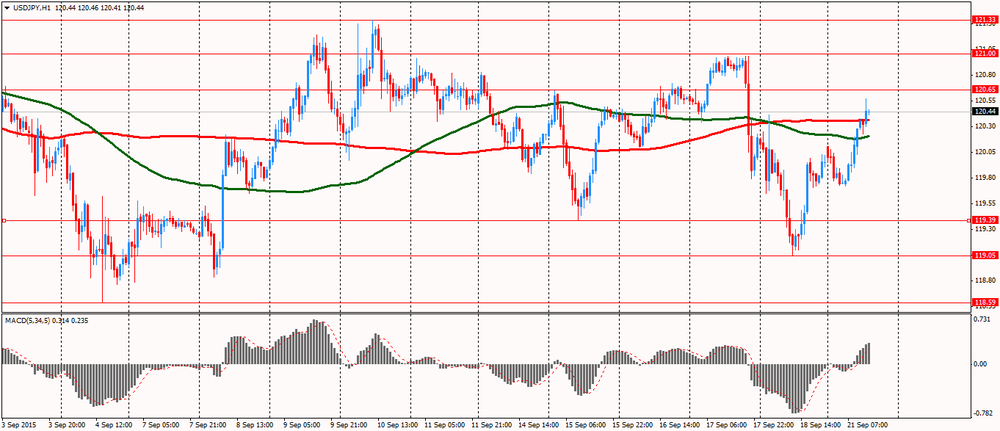Image resolution: width=1000 pixels, height=431 pixels.
Task: Click the 119.80 price axis value
Action: [985, 178]
